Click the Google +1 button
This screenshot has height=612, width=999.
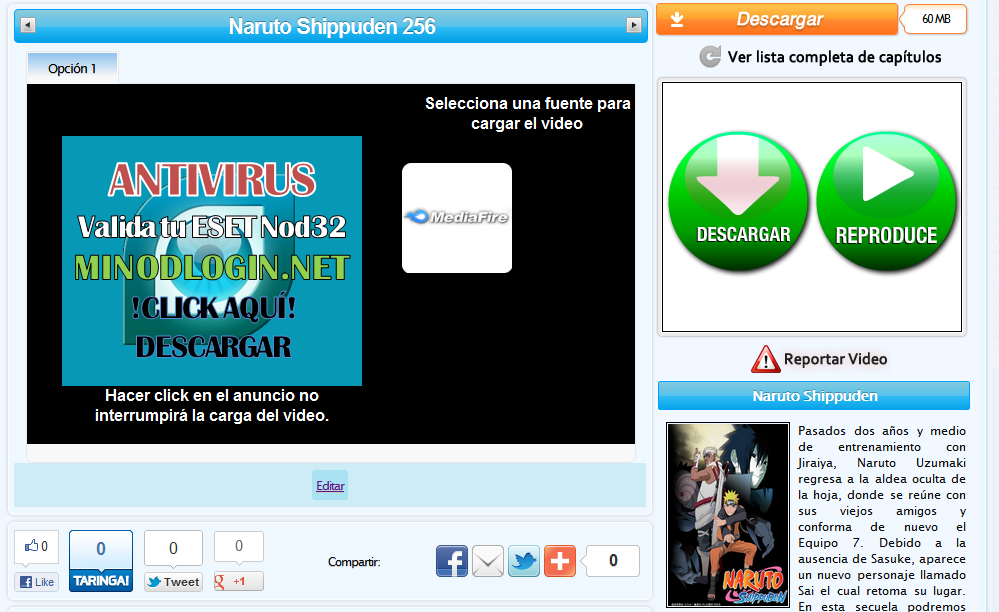click(x=238, y=581)
